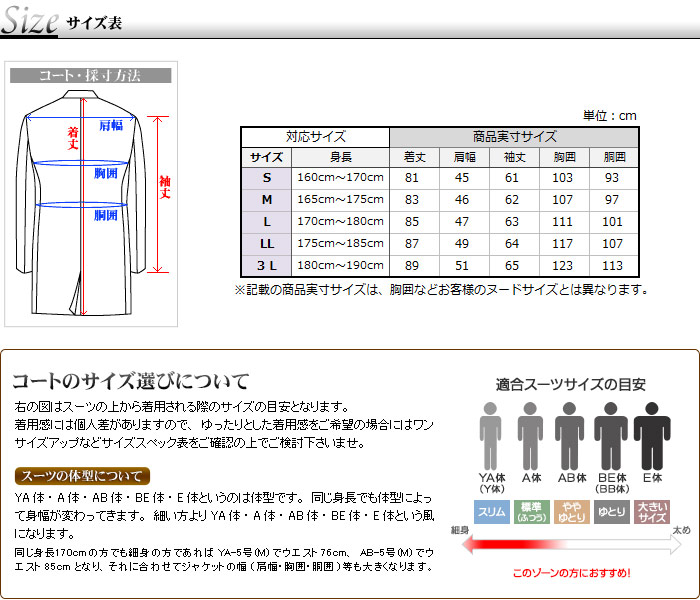The width and height of the screenshot is (700, 600).
Task: Click the 63 袖丈 value in L row
Action: pos(512,221)
